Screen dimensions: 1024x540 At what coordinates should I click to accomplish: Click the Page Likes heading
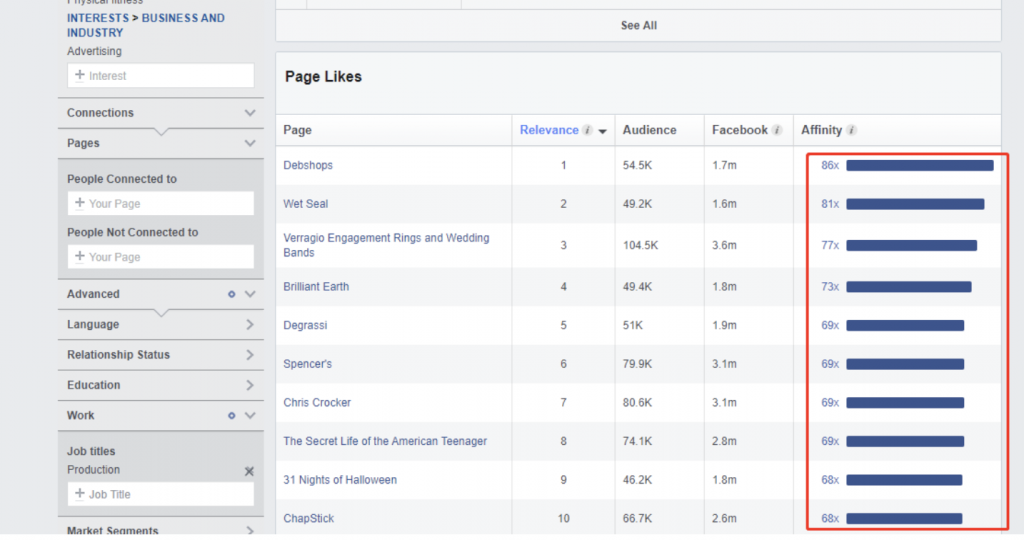pos(323,76)
